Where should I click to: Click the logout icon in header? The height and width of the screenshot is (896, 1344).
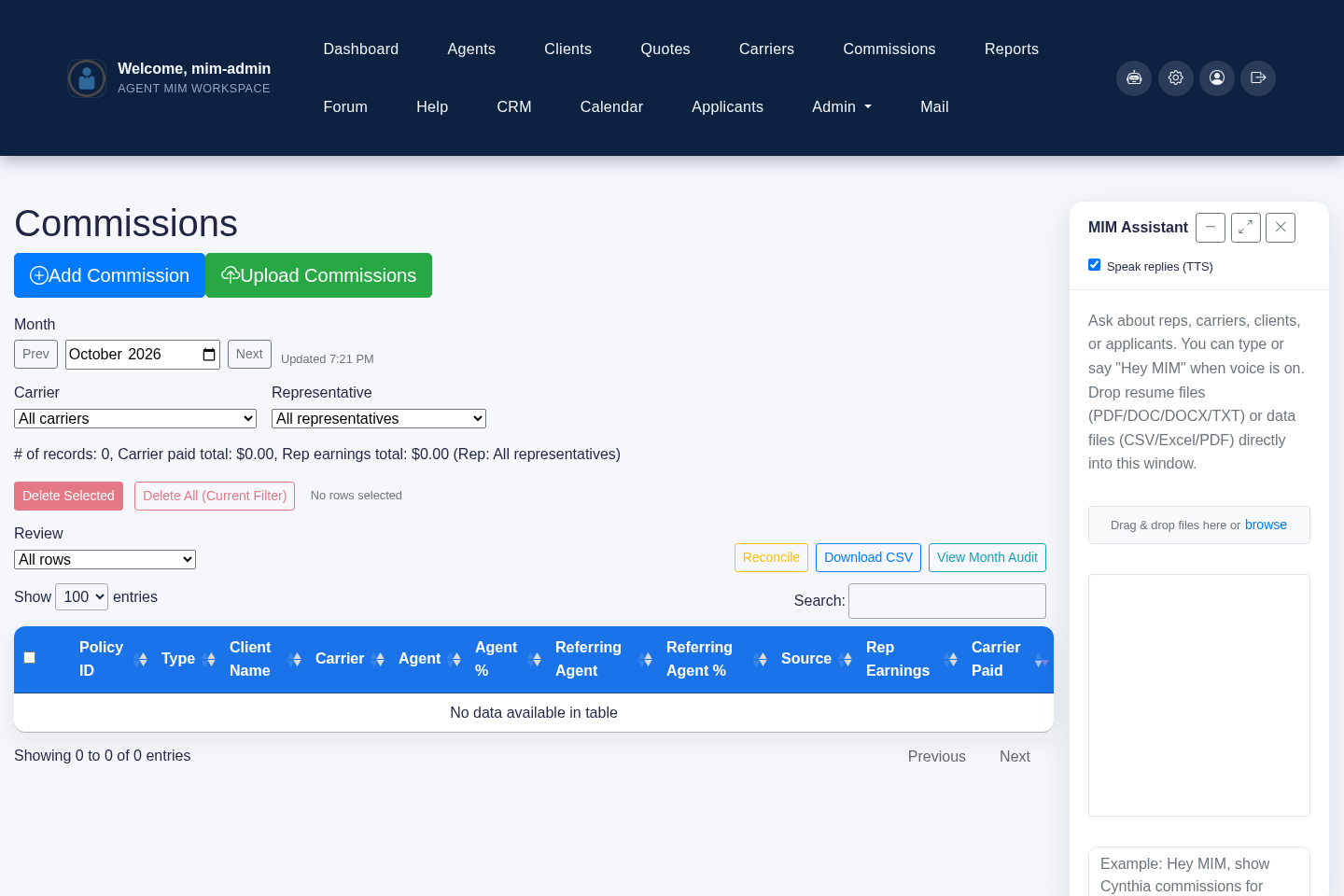1258,77
